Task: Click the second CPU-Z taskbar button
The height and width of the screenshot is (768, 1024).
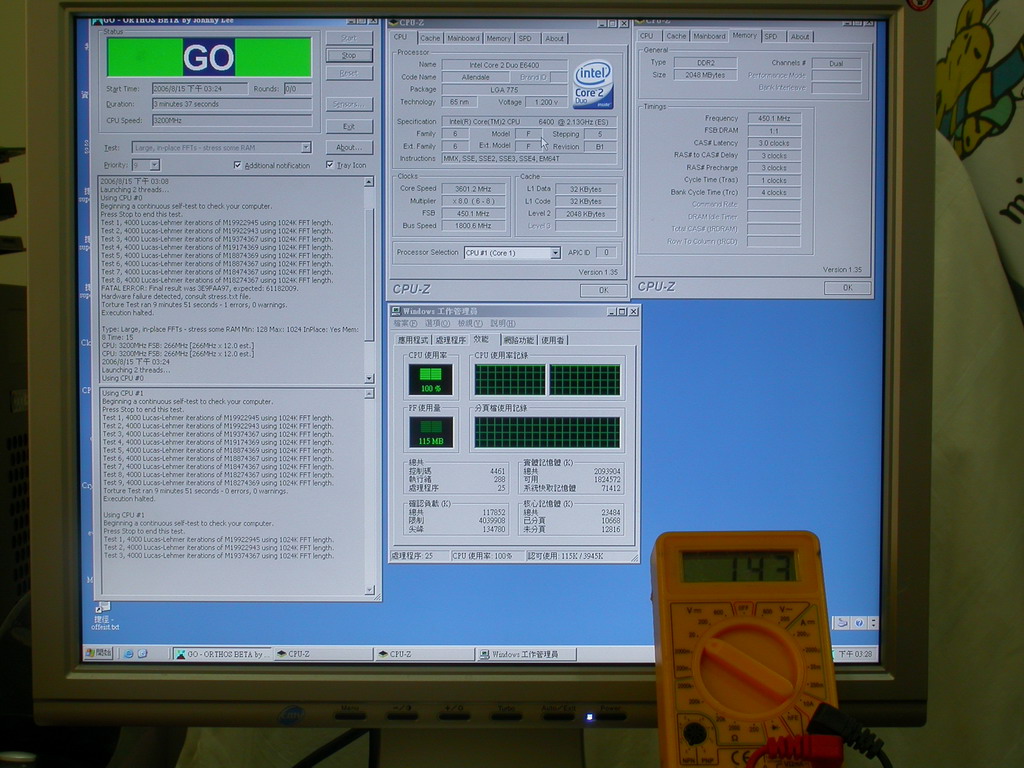Action: tap(424, 654)
